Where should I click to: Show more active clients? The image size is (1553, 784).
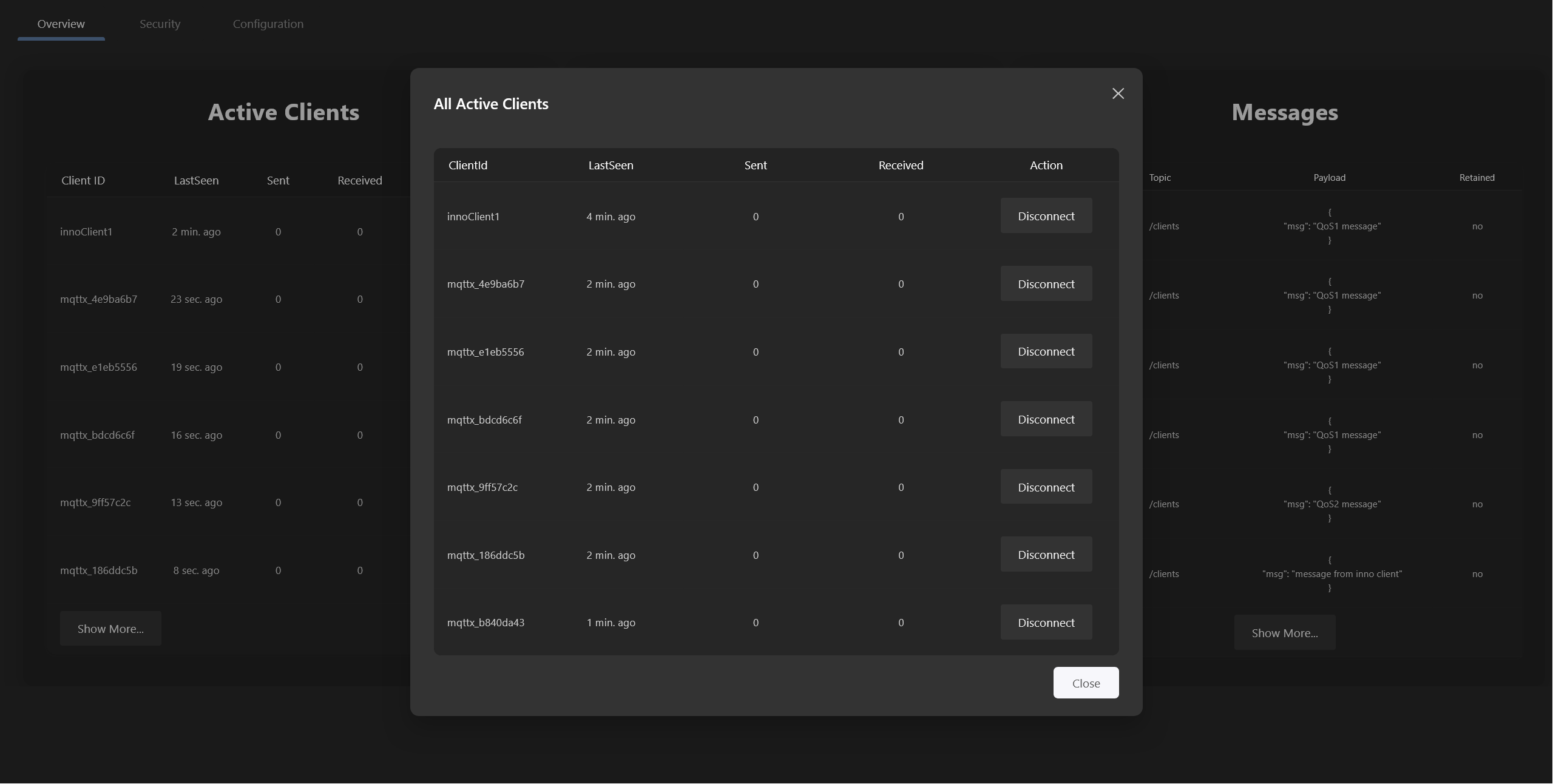click(x=110, y=629)
